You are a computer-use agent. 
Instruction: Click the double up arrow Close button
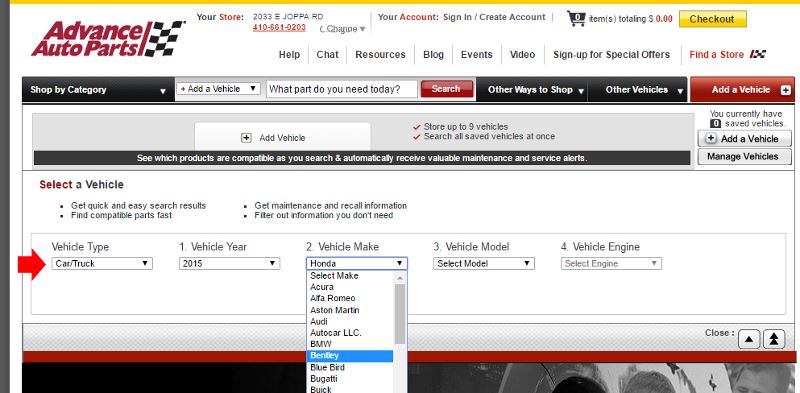(x=773, y=339)
